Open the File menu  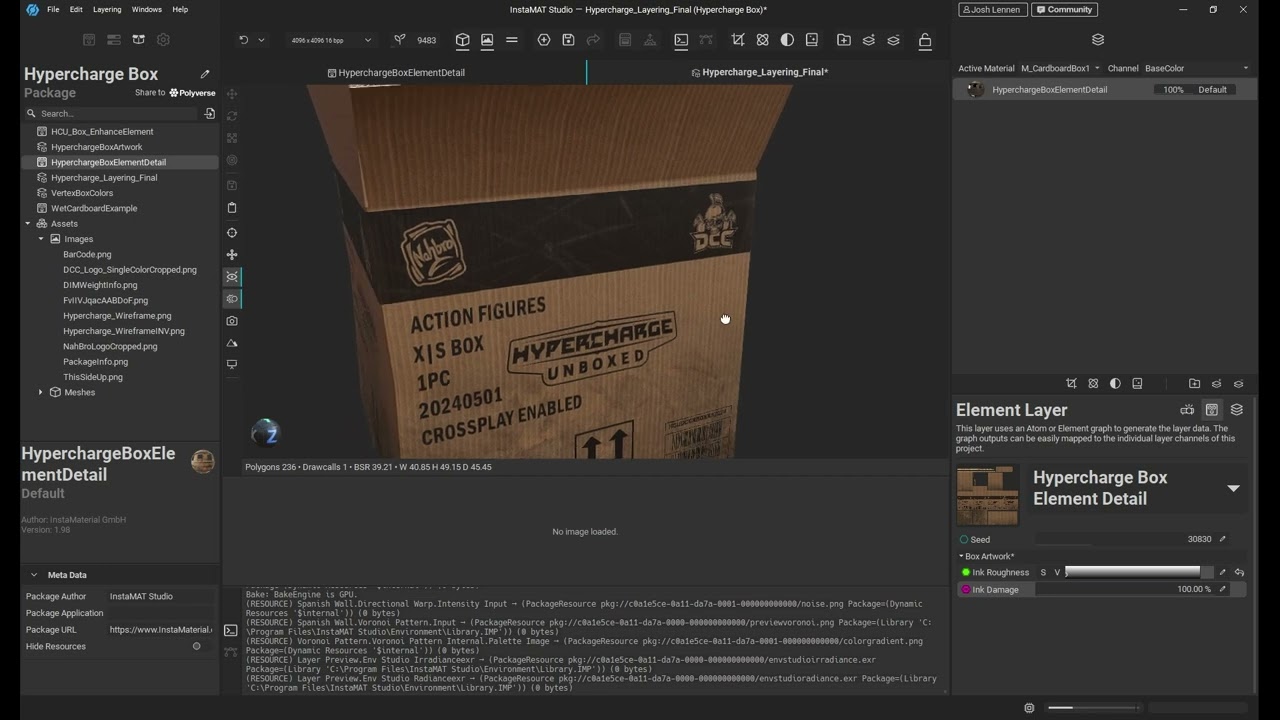point(53,9)
